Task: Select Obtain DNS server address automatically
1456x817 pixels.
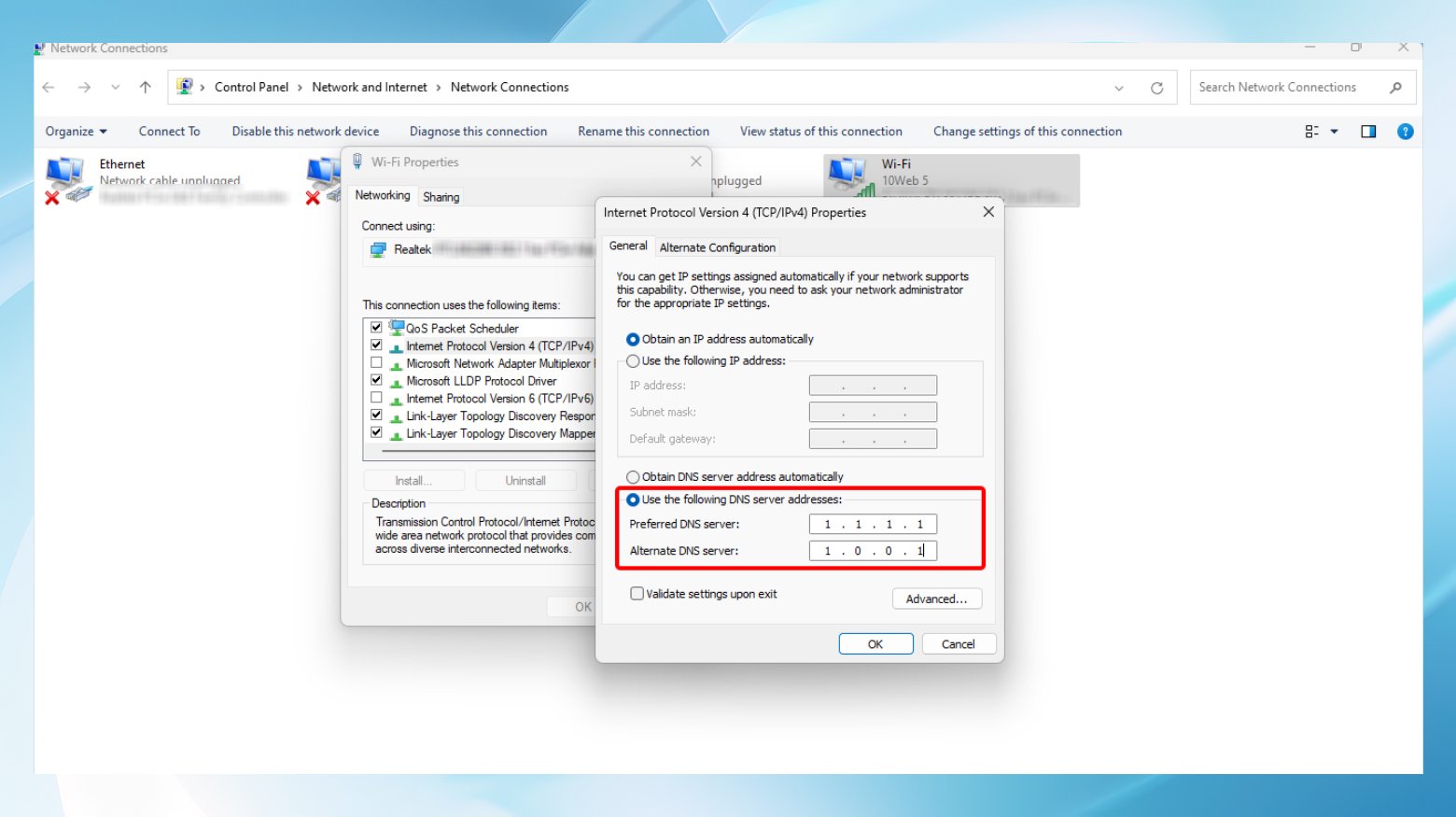Action: tap(633, 477)
